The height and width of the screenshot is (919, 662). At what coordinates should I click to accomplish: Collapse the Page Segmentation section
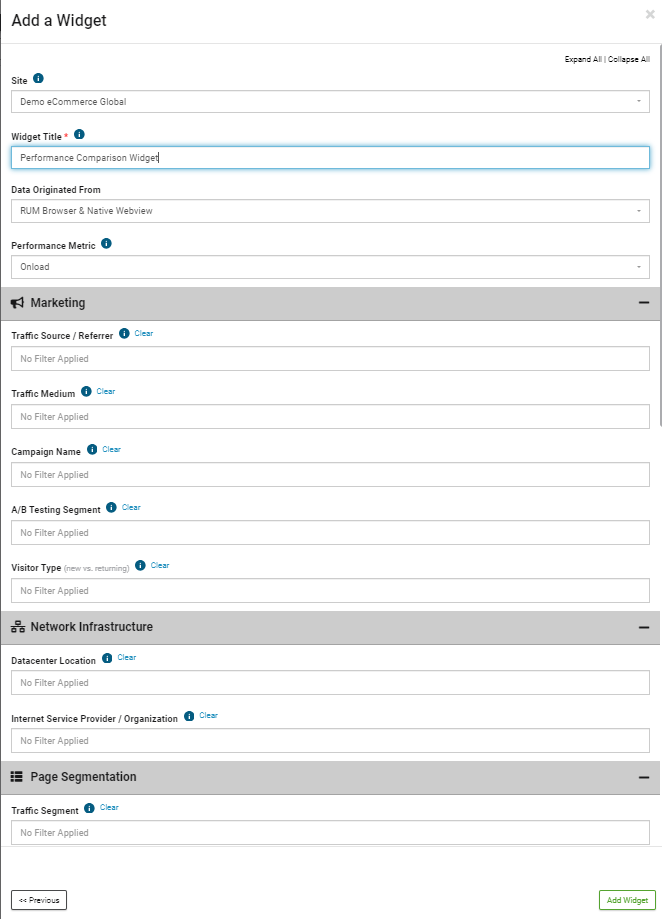pos(644,778)
